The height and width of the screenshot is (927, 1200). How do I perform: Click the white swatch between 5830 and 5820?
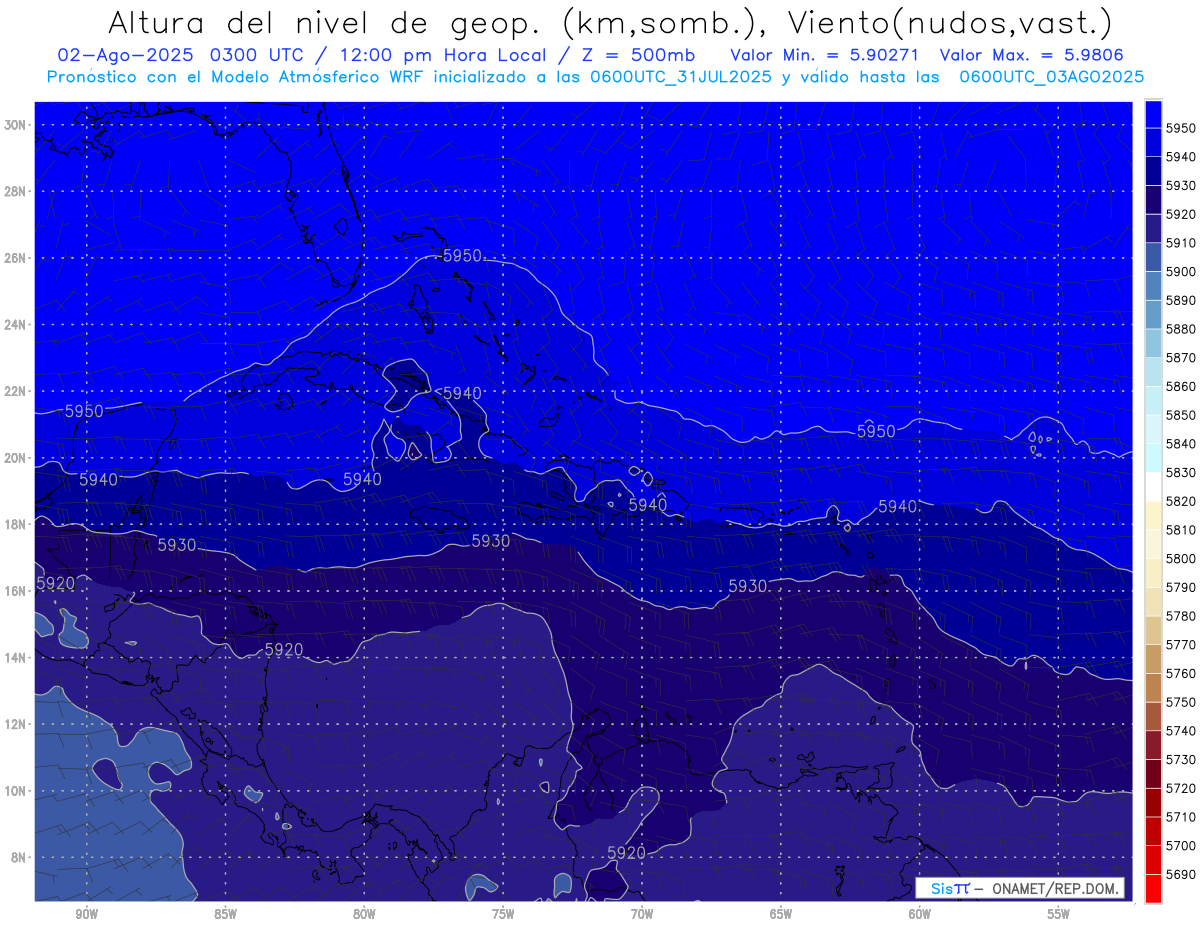coord(1153,487)
